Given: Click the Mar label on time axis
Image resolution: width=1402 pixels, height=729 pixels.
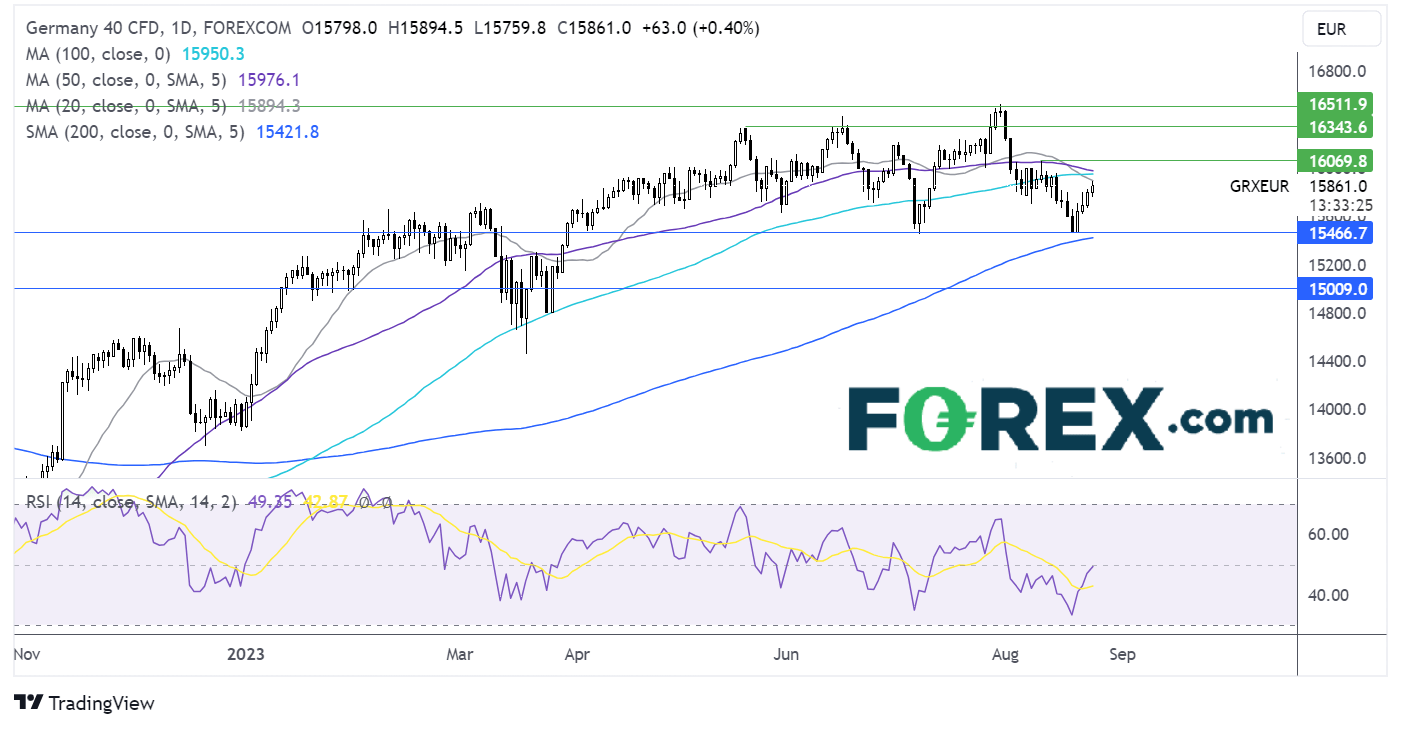Looking at the screenshot, I should click(x=459, y=655).
